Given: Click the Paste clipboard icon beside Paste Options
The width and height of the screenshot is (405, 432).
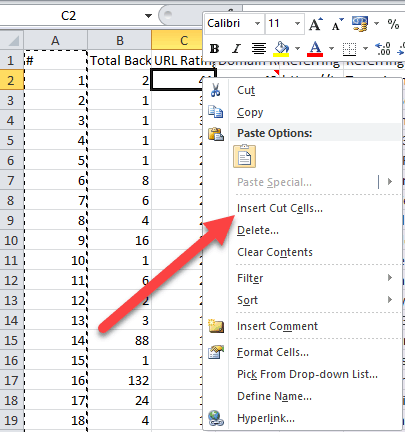Looking at the screenshot, I should [x=216, y=134].
